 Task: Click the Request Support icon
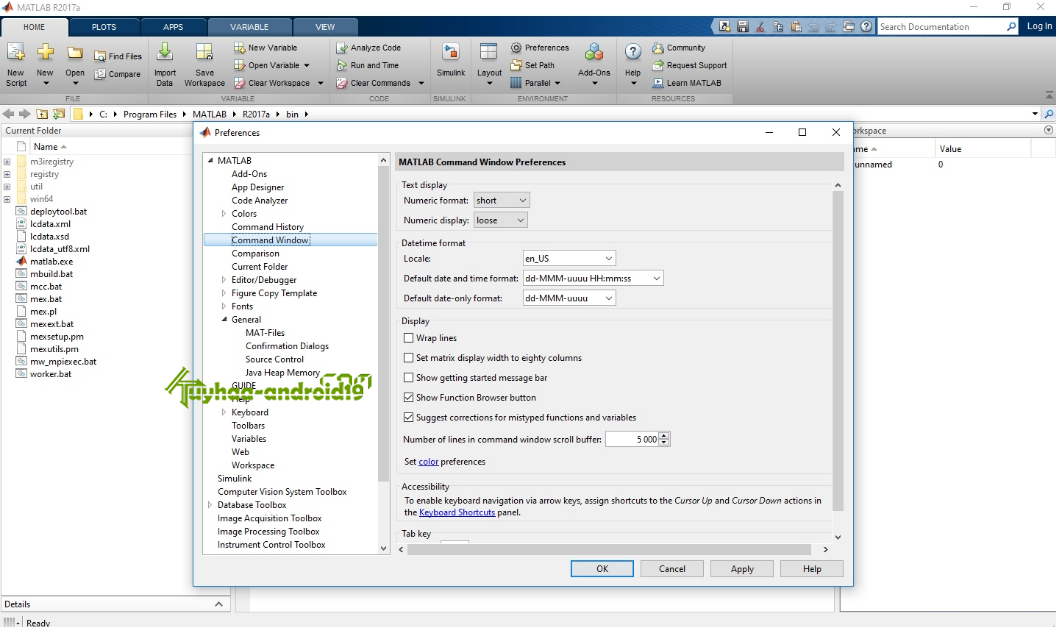[x=658, y=65]
